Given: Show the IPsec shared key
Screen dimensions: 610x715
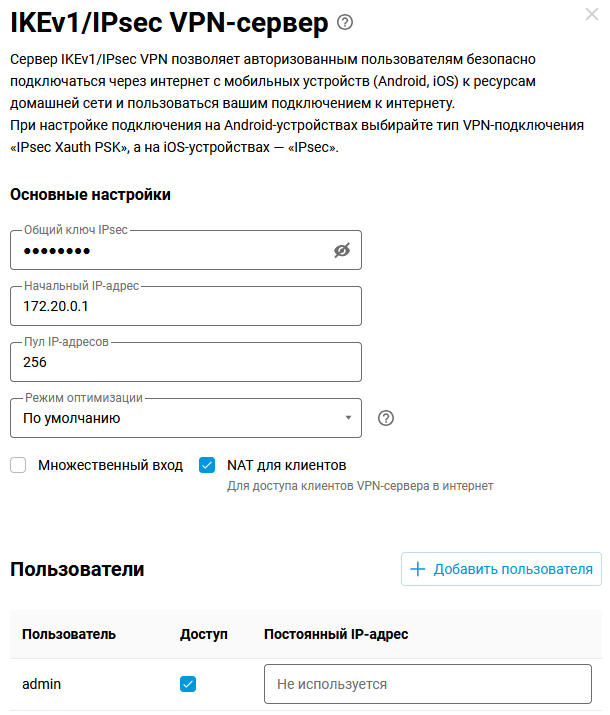Looking at the screenshot, I should (342, 251).
